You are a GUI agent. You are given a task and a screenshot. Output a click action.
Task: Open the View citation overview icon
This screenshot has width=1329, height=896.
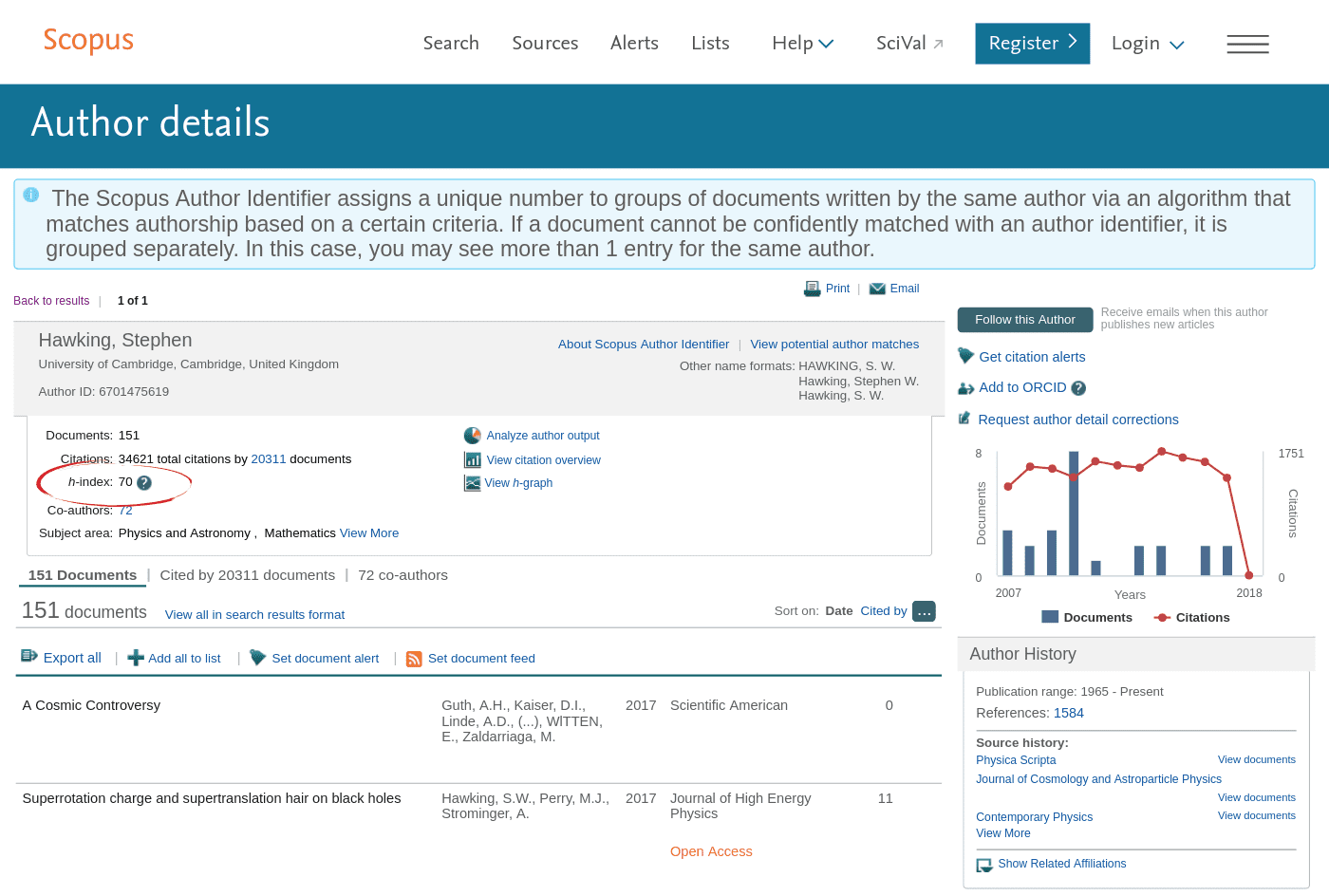473,459
